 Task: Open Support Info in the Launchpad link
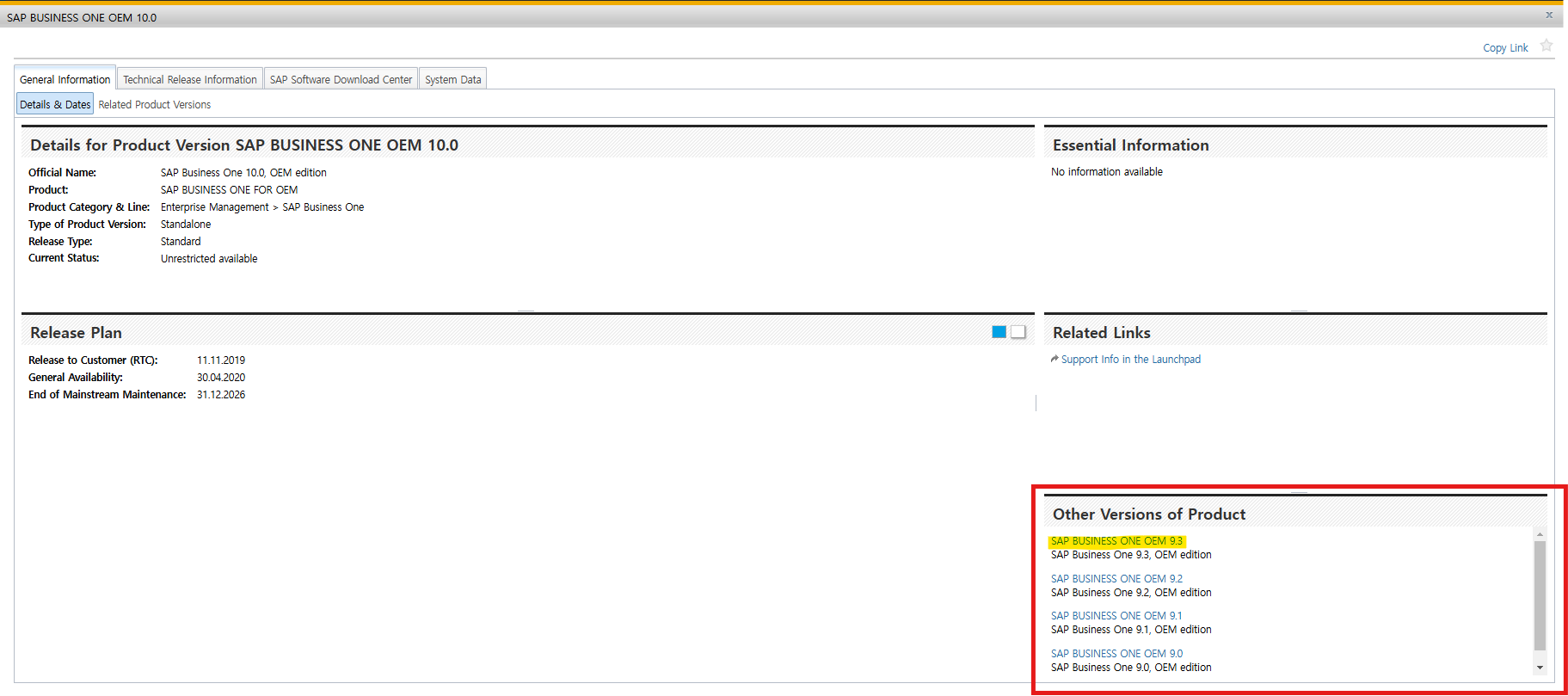click(x=1130, y=360)
